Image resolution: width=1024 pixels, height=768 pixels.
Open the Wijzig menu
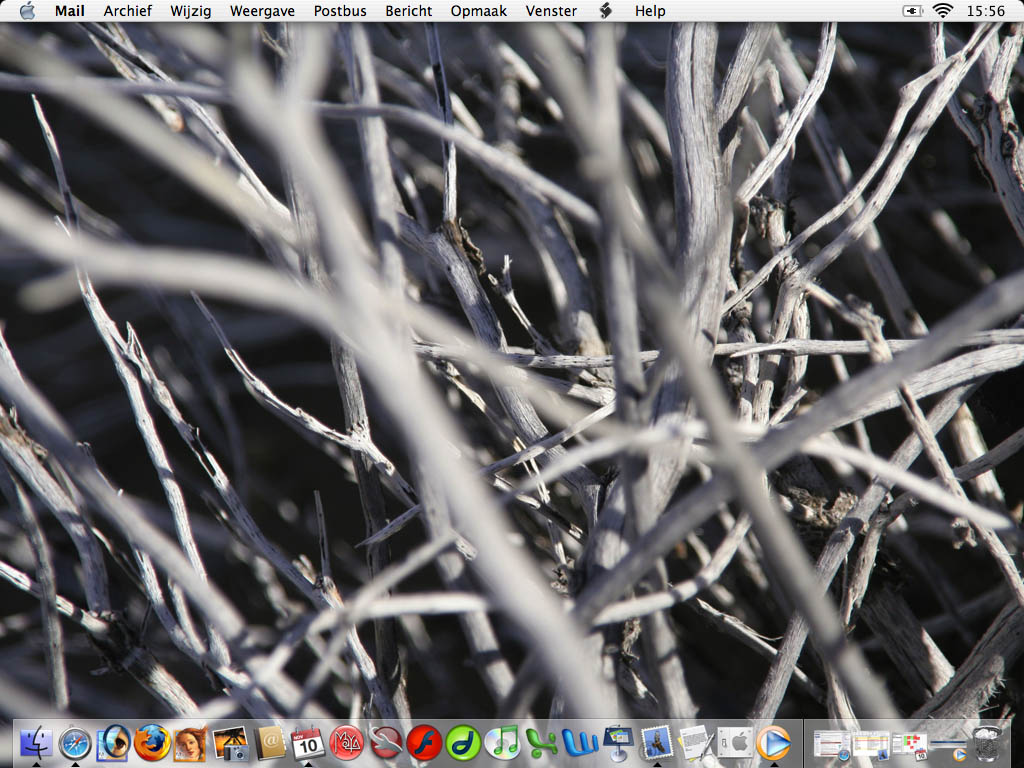pyautogui.click(x=190, y=11)
